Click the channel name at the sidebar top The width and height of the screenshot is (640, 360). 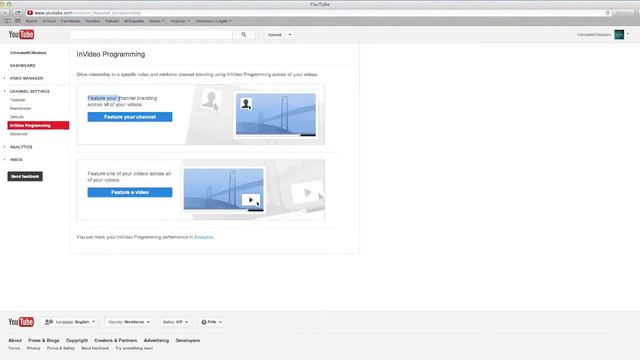point(28,53)
